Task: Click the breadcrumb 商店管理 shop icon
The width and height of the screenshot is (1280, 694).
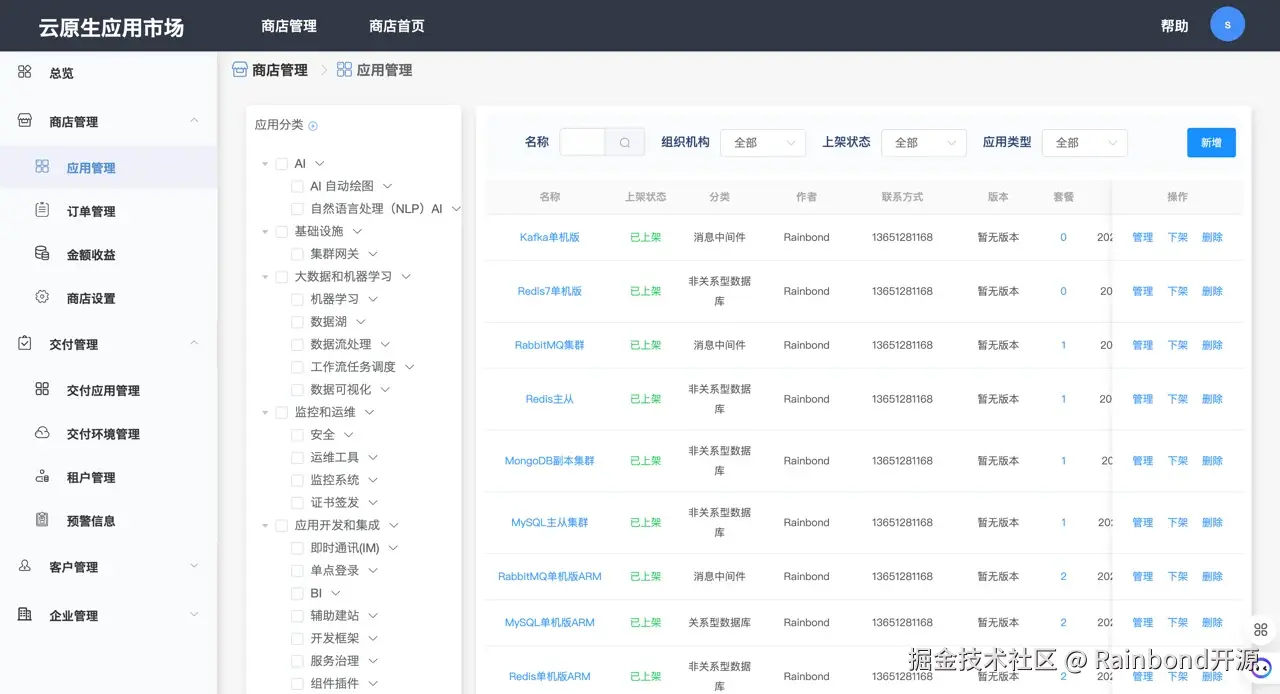Action: point(240,70)
